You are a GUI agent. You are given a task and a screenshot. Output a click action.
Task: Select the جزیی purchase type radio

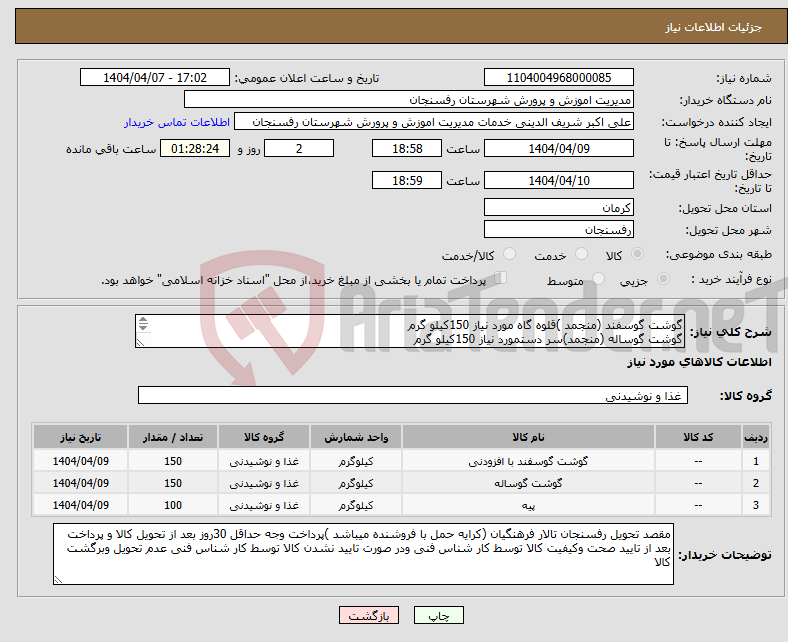tap(663, 279)
